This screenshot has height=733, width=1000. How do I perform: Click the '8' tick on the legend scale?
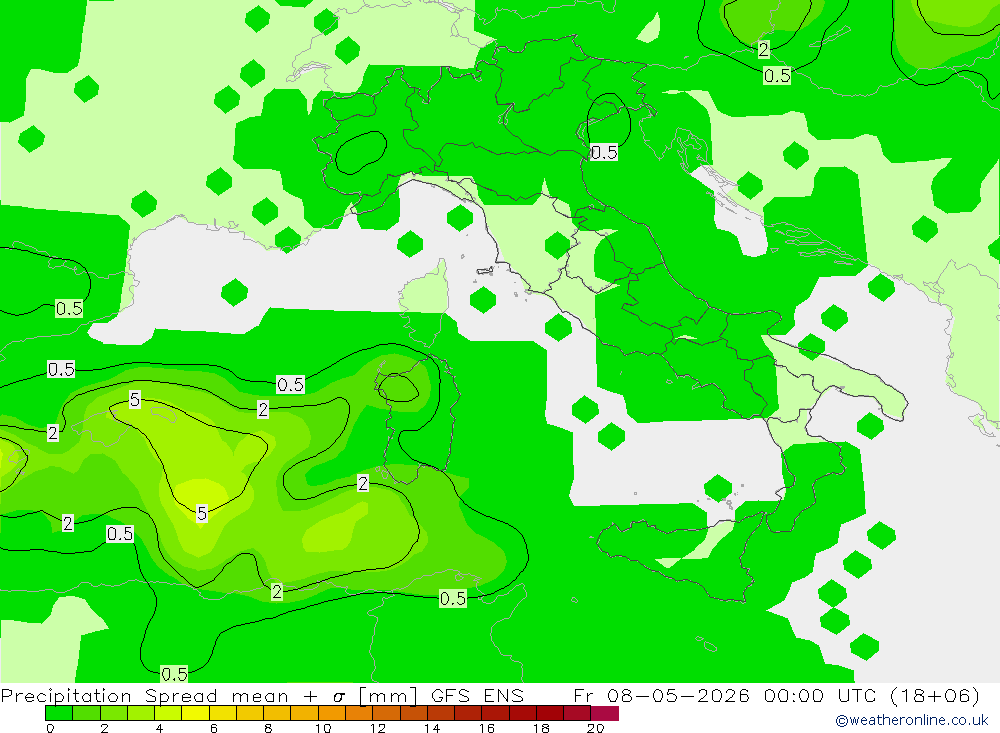(268, 728)
